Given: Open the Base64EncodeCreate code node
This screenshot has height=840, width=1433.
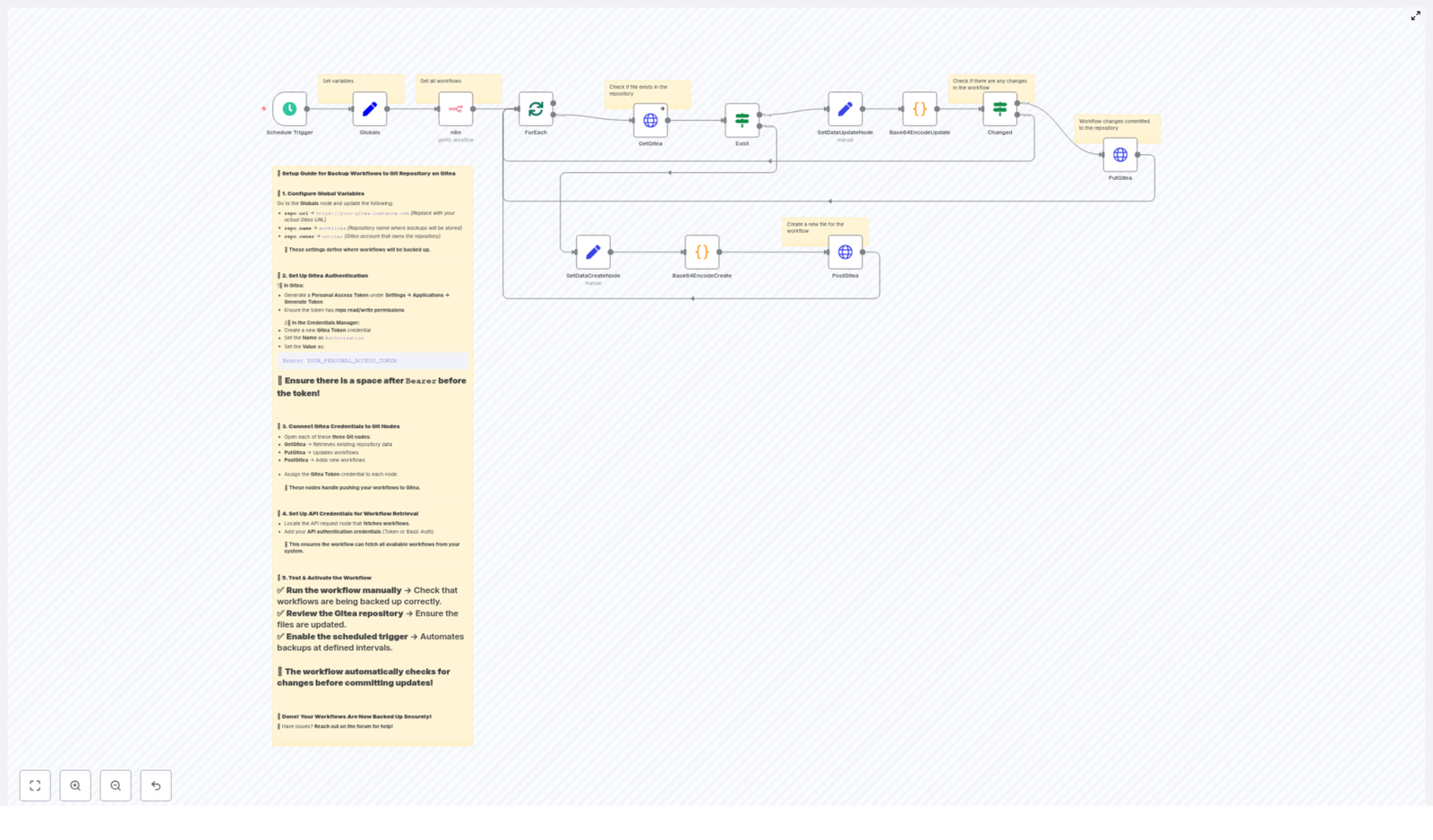Looking at the screenshot, I should 702,252.
